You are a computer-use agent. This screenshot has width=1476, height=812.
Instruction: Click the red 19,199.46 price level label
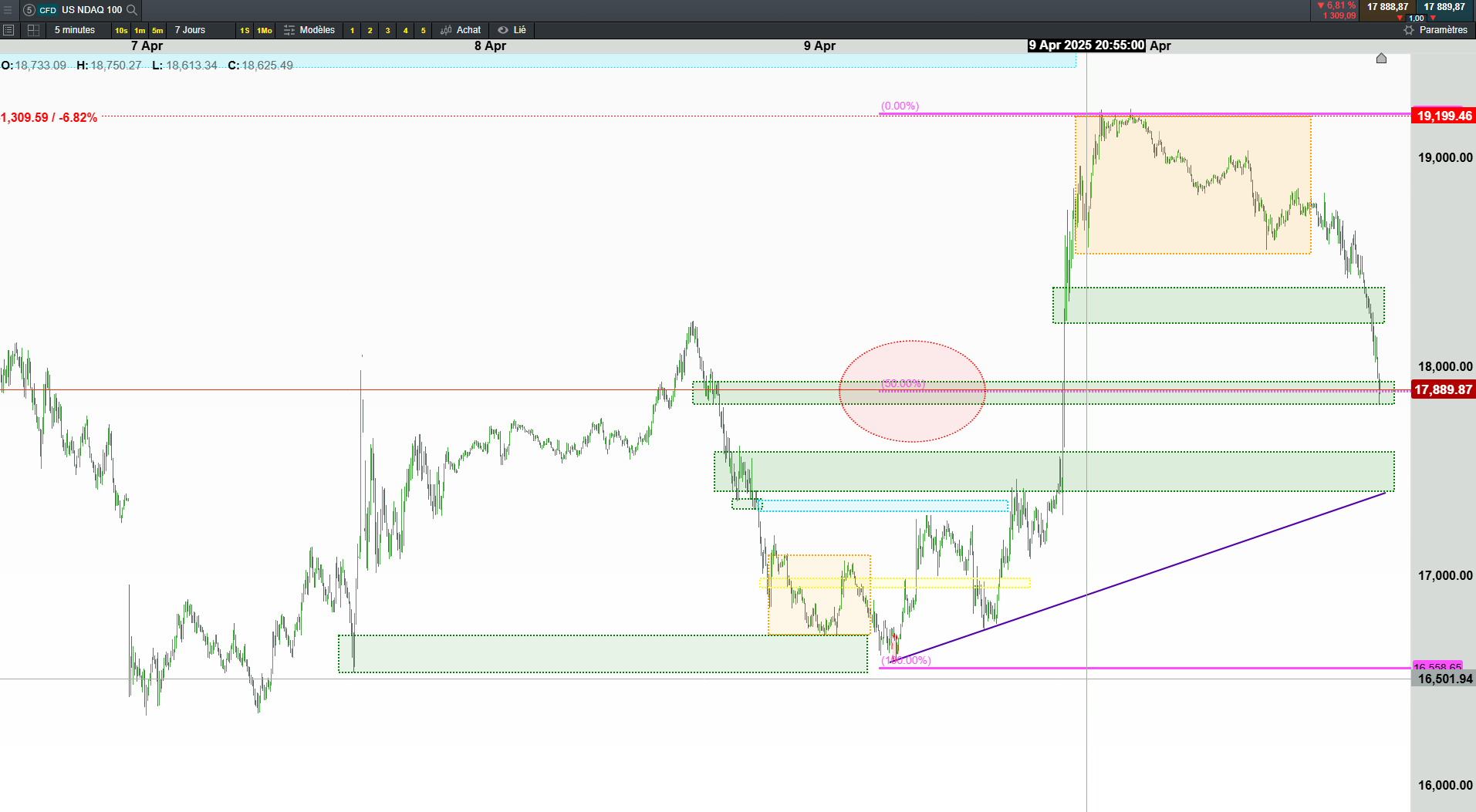click(1444, 116)
